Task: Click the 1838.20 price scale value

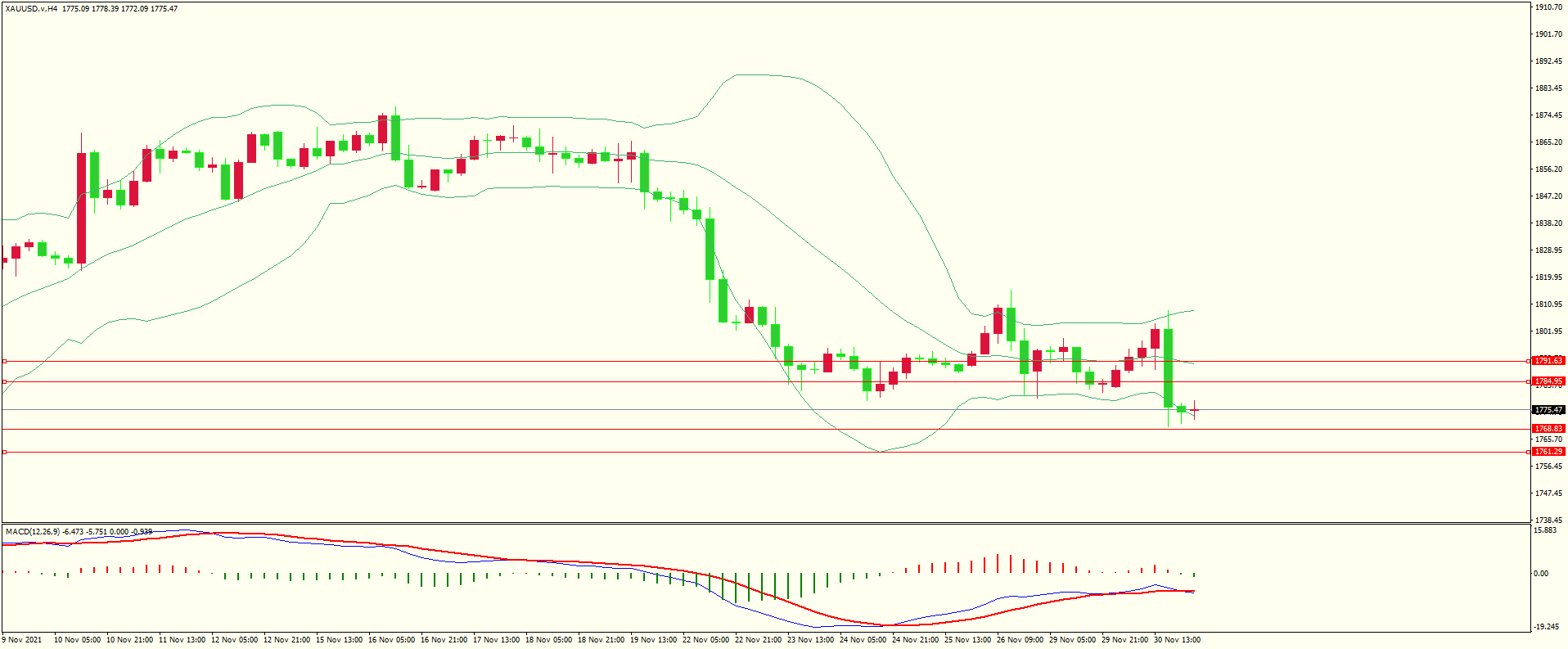Action: pos(1549,223)
